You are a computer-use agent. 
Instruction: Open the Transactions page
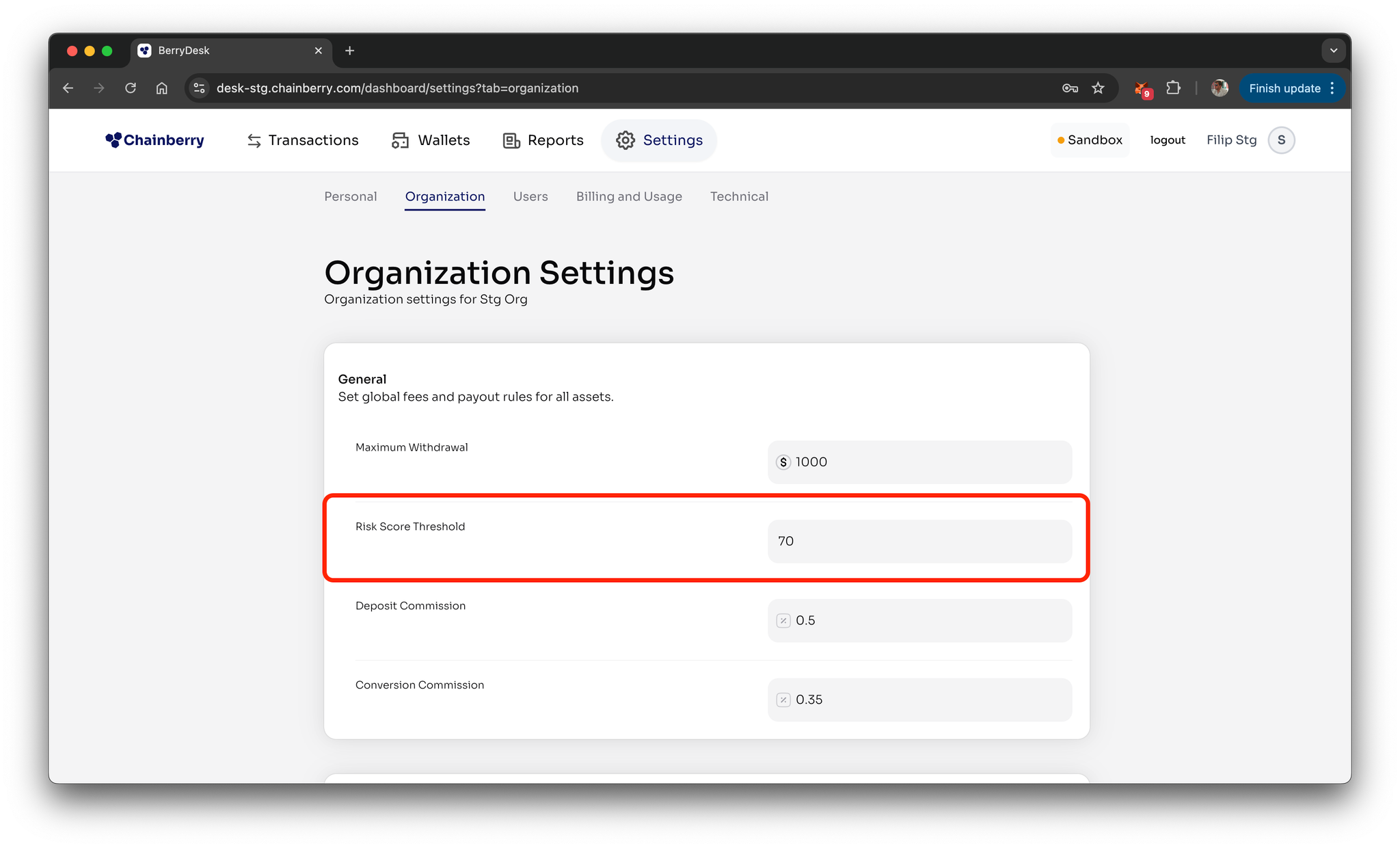coord(302,140)
